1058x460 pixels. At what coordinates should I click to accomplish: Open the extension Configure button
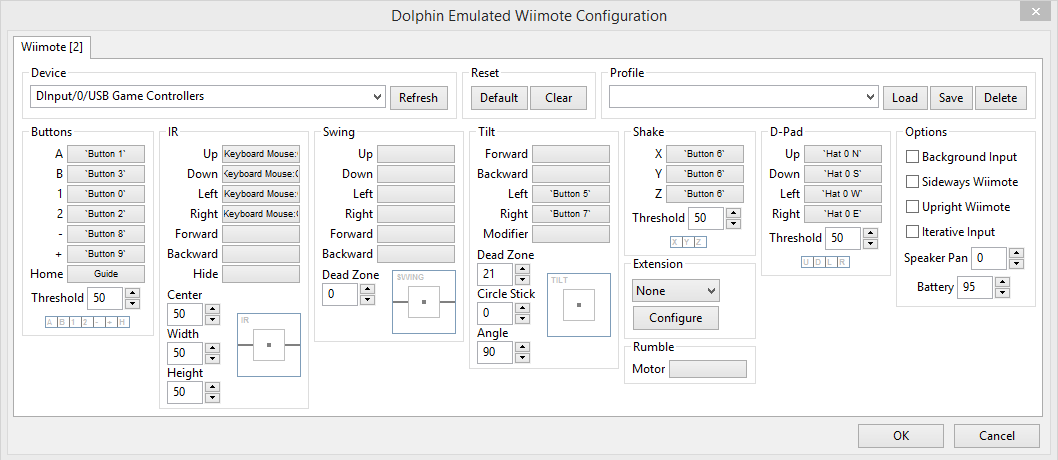tap(676, 318)
